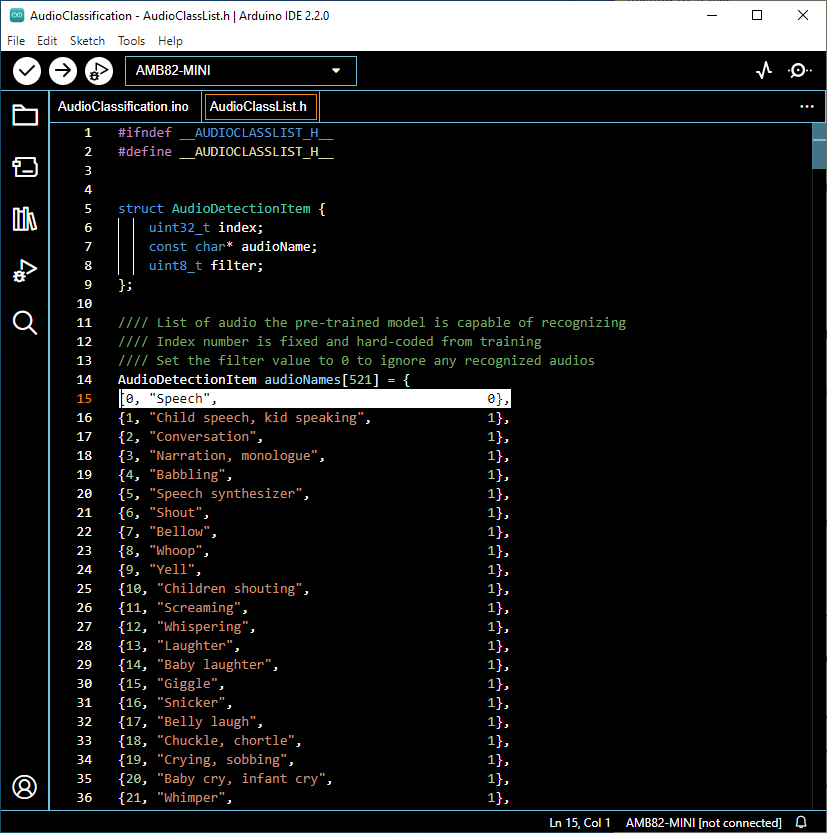Switch to the AudioClassification.ino tab
Viewport: 827px width, 833px height.
[x=123, y=106]
